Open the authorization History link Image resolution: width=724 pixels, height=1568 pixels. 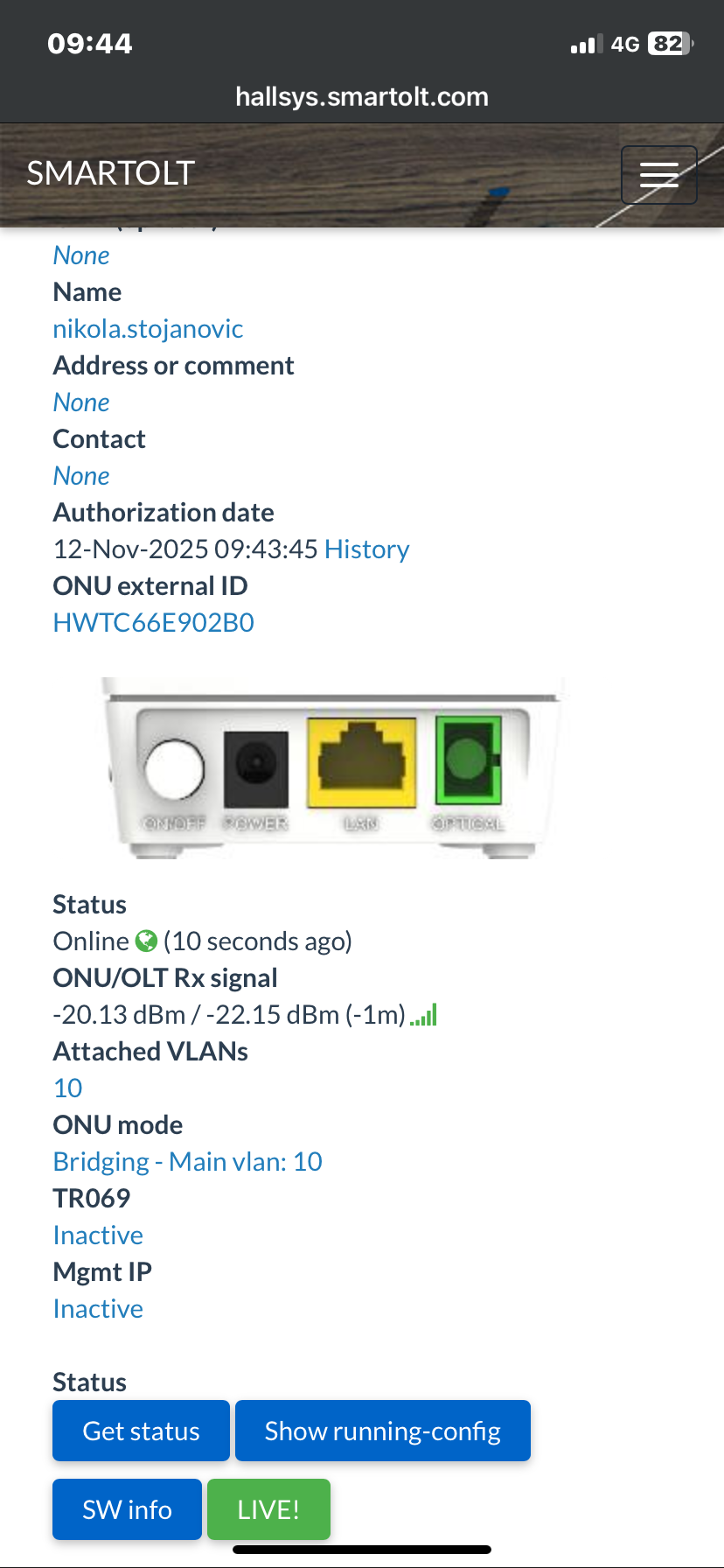366,549
